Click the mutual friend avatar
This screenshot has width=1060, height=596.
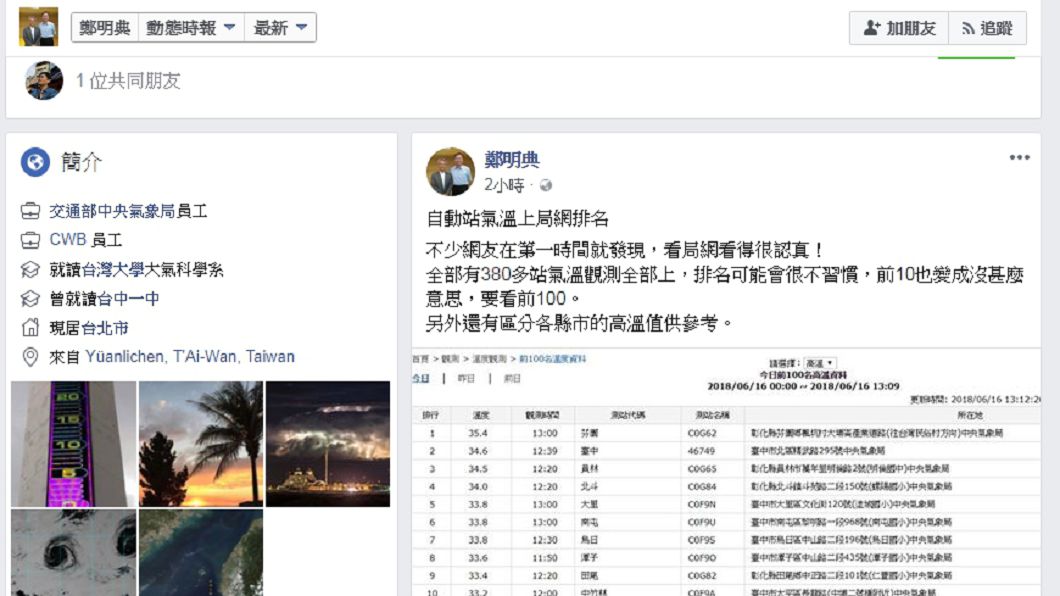[x=44, y=80]
